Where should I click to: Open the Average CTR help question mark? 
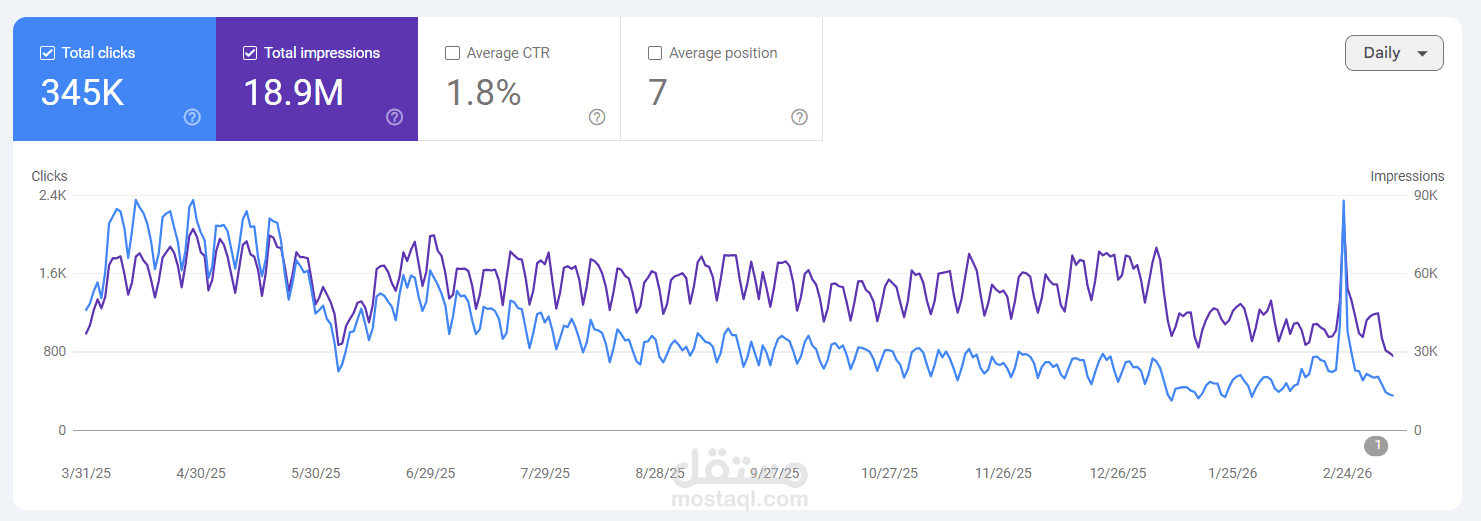(x=597, y=117)
